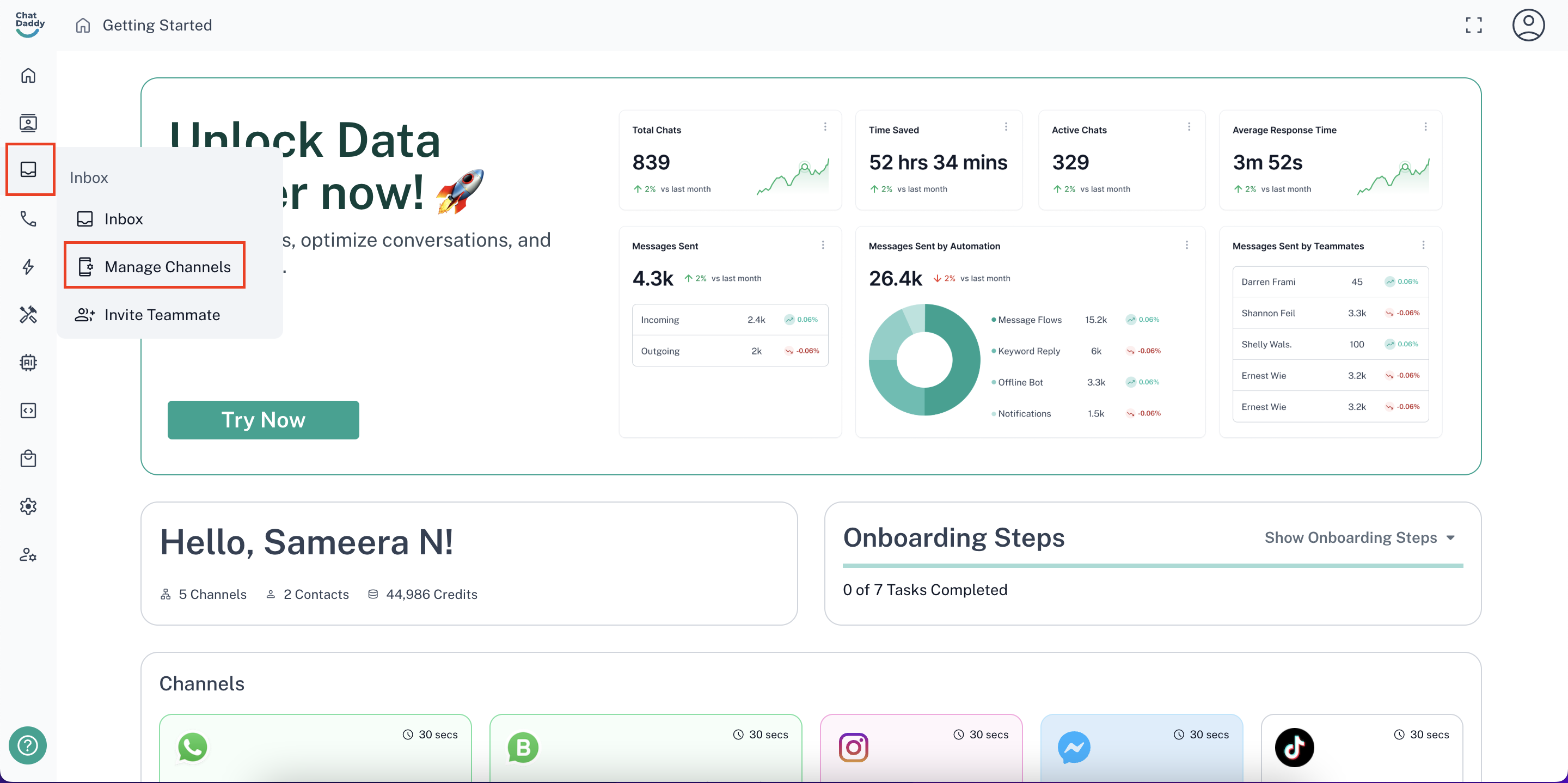Open the user settings icon in the sidebar
Screen dimensions: 1568x783
click(28, 554)
